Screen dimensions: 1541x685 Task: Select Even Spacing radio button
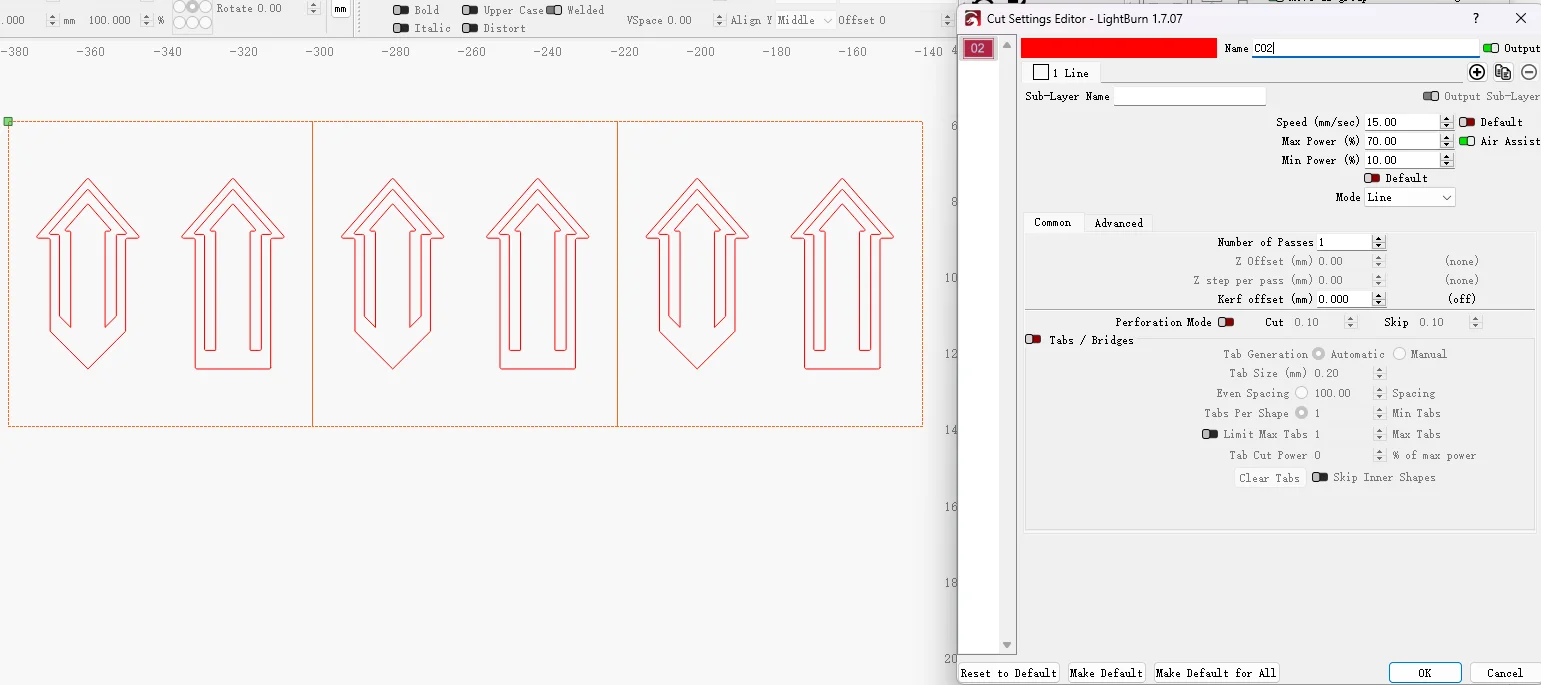(1302, 393)
